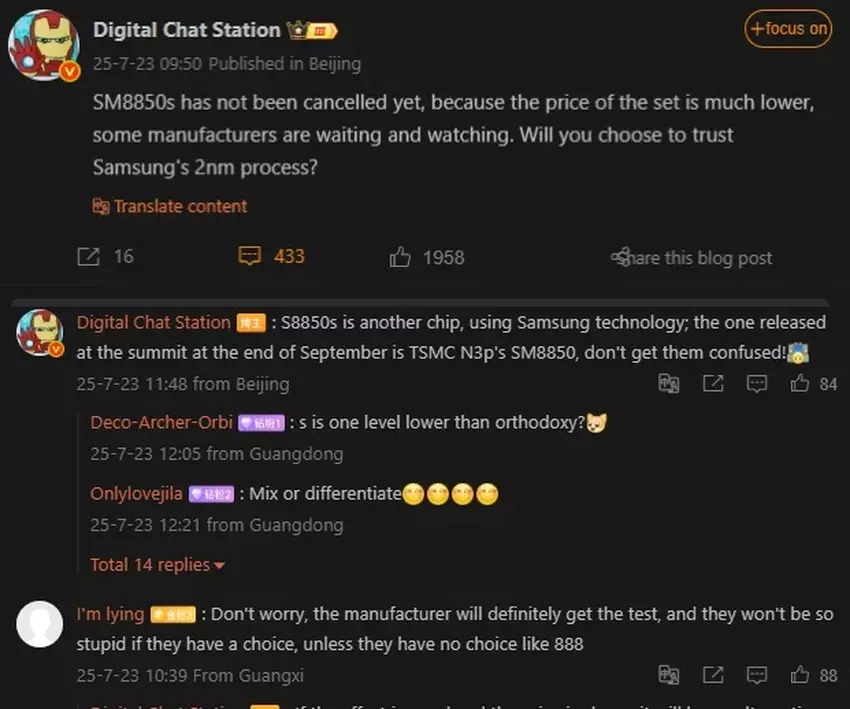Click the Translate content link
The width and height of the screenshot is (850, 709).
170,206
